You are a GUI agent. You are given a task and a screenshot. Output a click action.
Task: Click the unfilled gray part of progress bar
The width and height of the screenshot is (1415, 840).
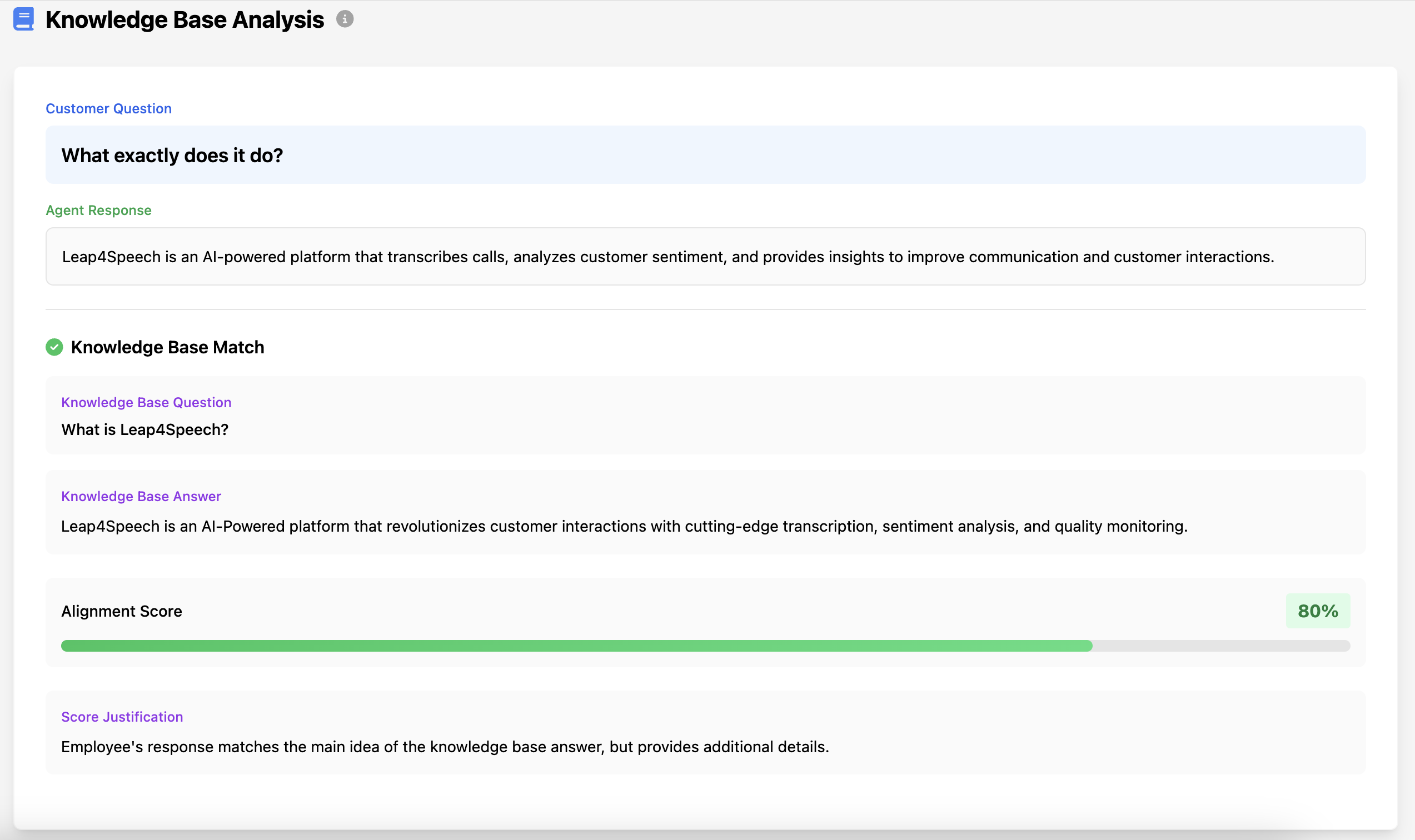pos(1220,646)
